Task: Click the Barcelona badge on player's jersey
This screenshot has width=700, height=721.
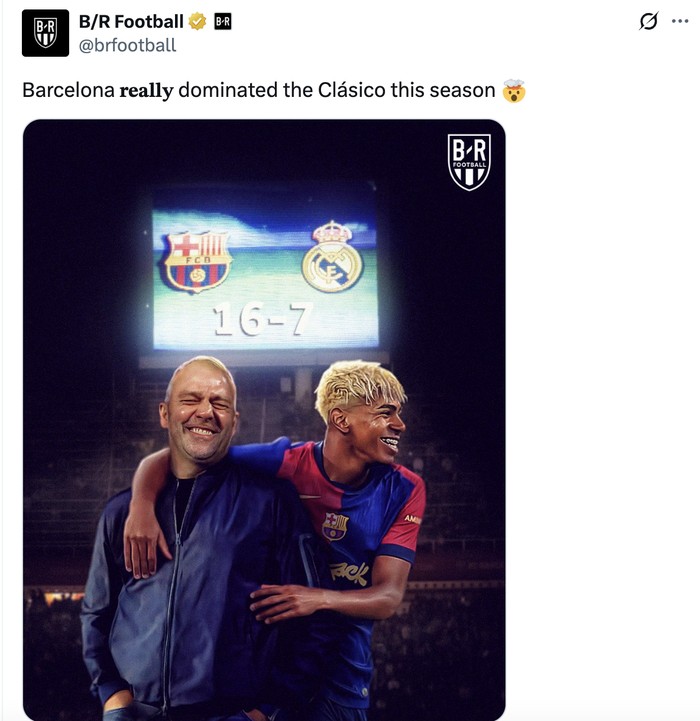Action: [335, 526]
